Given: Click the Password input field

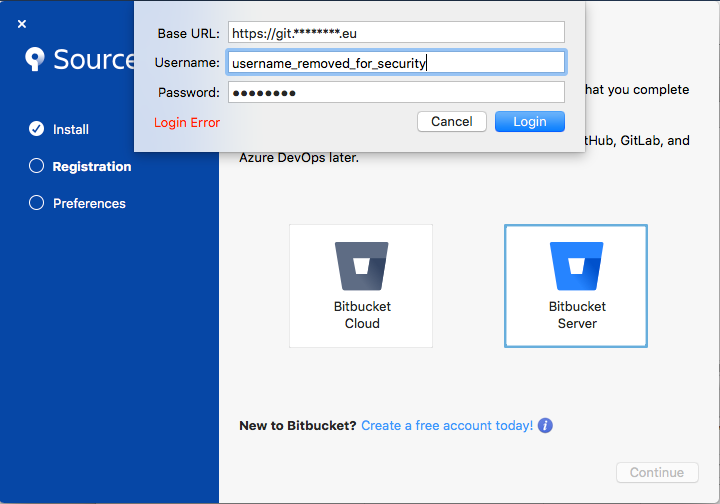Looking at the screenshot, I should 396,92.
